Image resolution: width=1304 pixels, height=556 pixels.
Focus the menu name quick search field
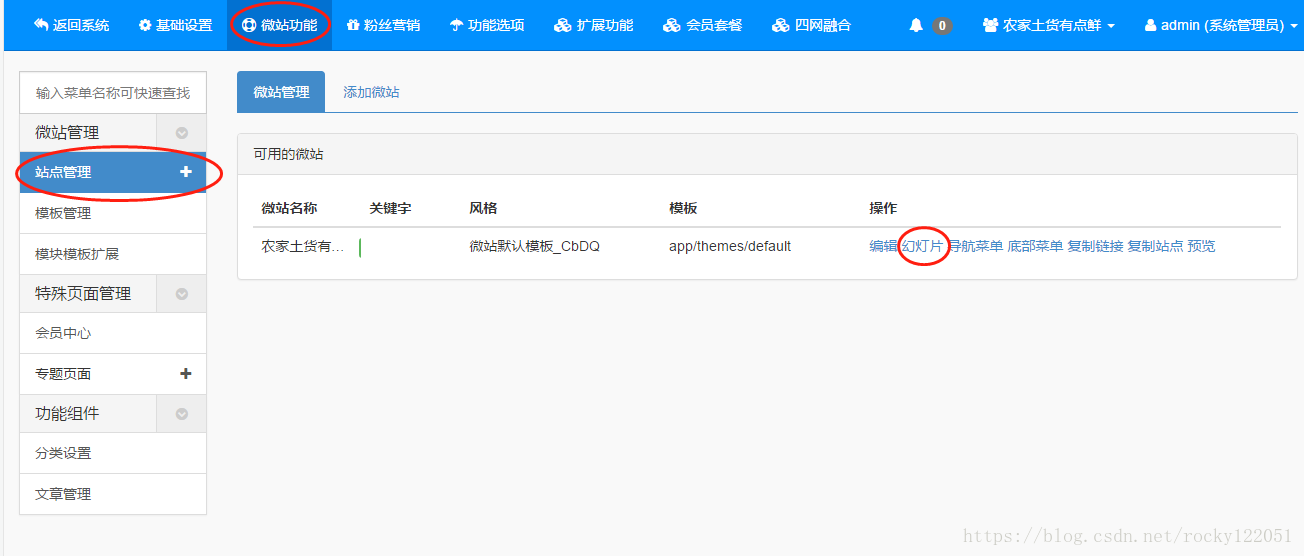113,92
